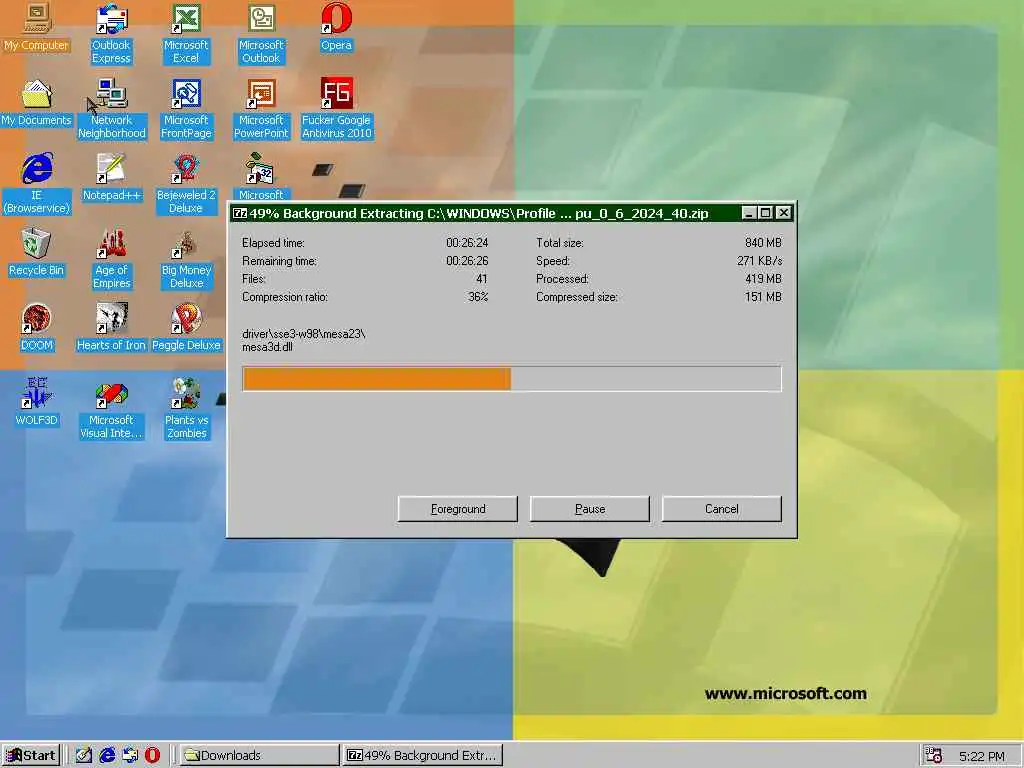1024x768 pixels.
Task: Click the Compressed size 151 MB value
Action: click(763, 296)
